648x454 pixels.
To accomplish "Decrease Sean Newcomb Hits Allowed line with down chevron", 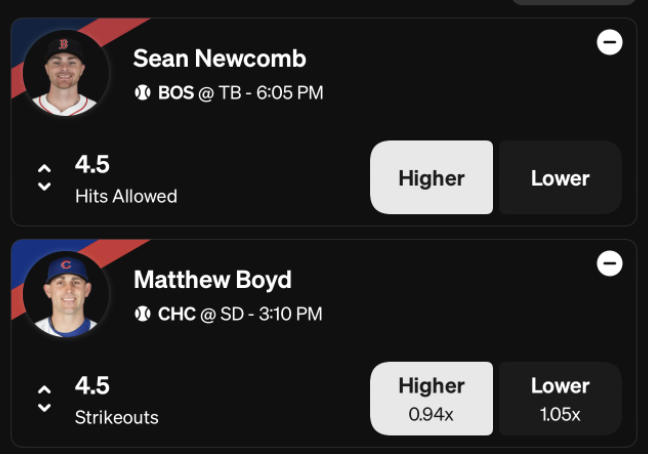I will (44, 187).
